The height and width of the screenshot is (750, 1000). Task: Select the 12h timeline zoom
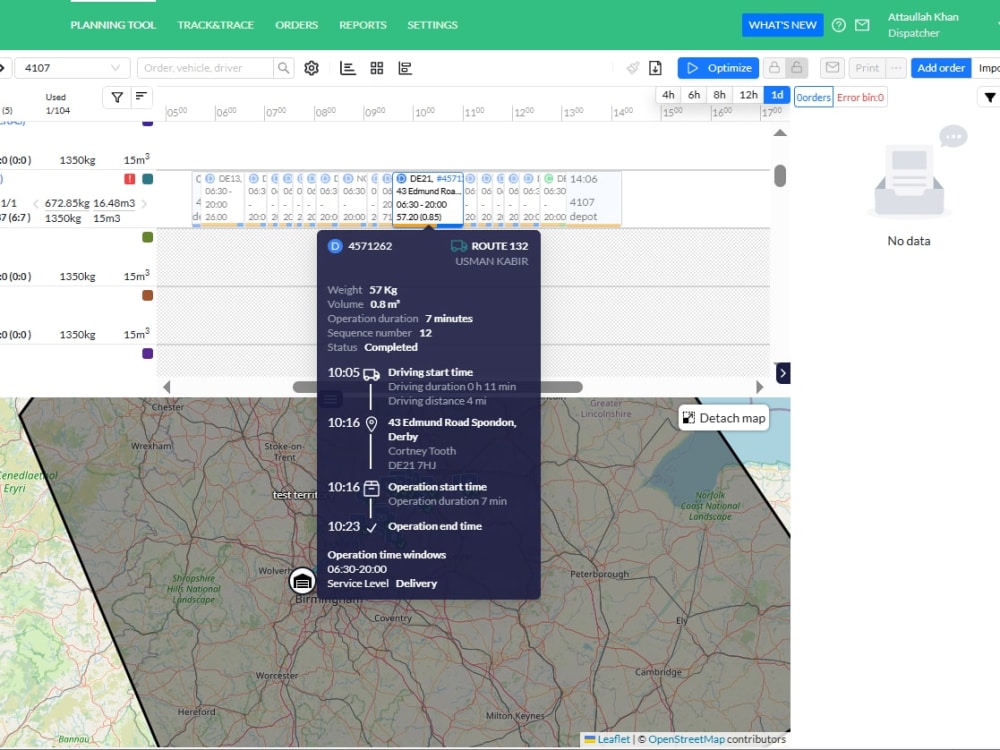point(748,95)
